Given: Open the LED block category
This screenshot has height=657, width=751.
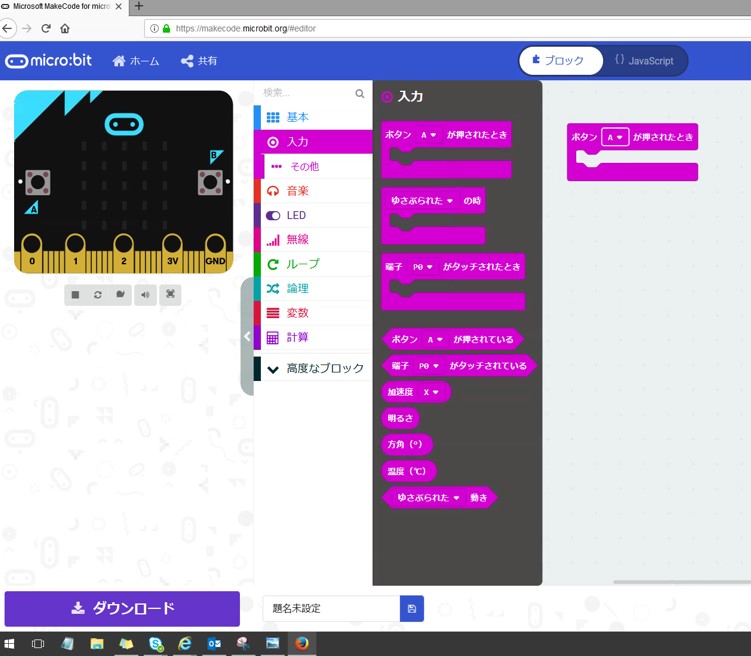Looking at the screenshot, I should [x=313, y=215].
